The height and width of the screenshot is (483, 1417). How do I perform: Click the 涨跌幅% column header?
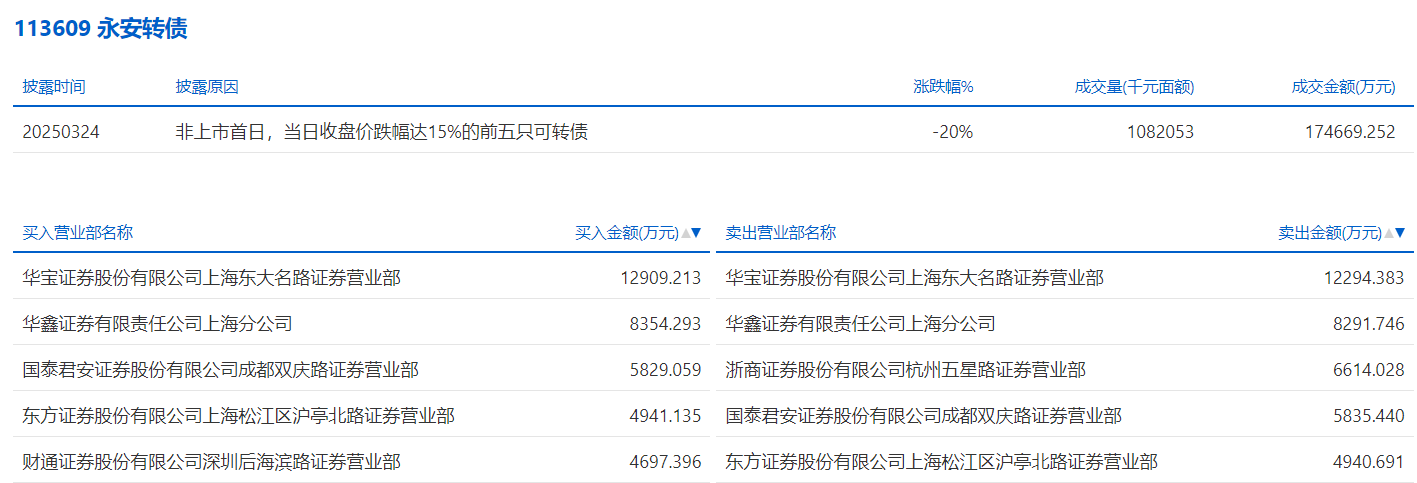[943, 87]
